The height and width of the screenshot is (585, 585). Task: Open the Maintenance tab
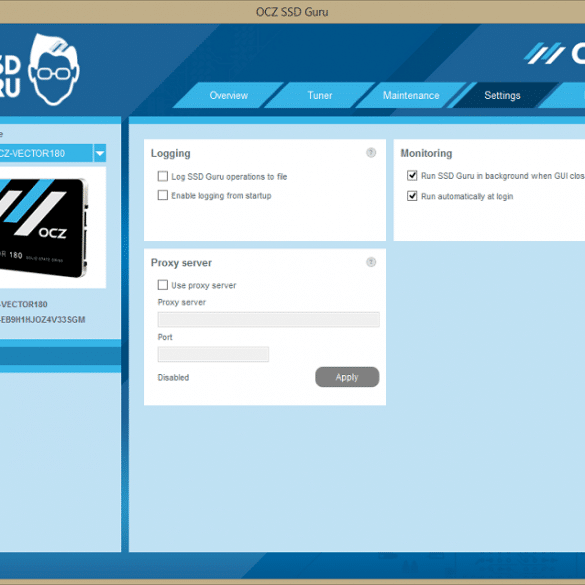pos(411,96)
